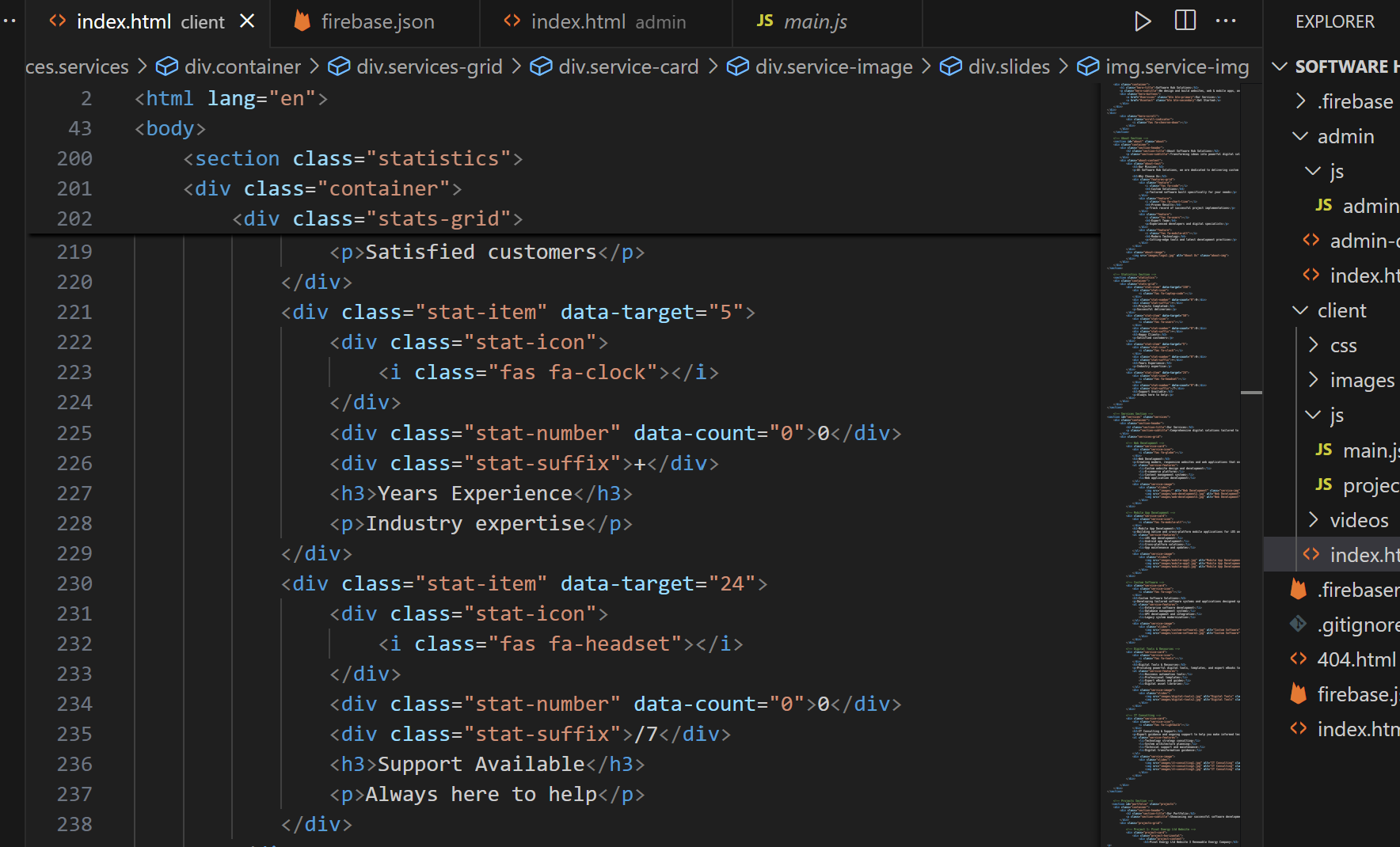Click "Support Available" heading on line 236
Image resolution: width=1400 pixels, height=847 pixels.
pyautogui.click(x=481, y=764)
